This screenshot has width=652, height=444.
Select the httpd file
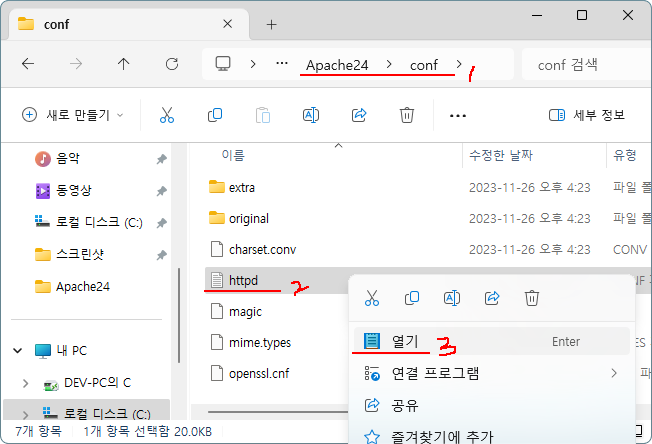point(243,281)
